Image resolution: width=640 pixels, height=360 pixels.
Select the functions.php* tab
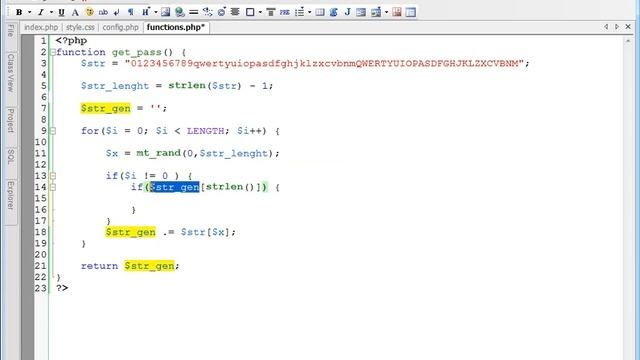point(176,27)
